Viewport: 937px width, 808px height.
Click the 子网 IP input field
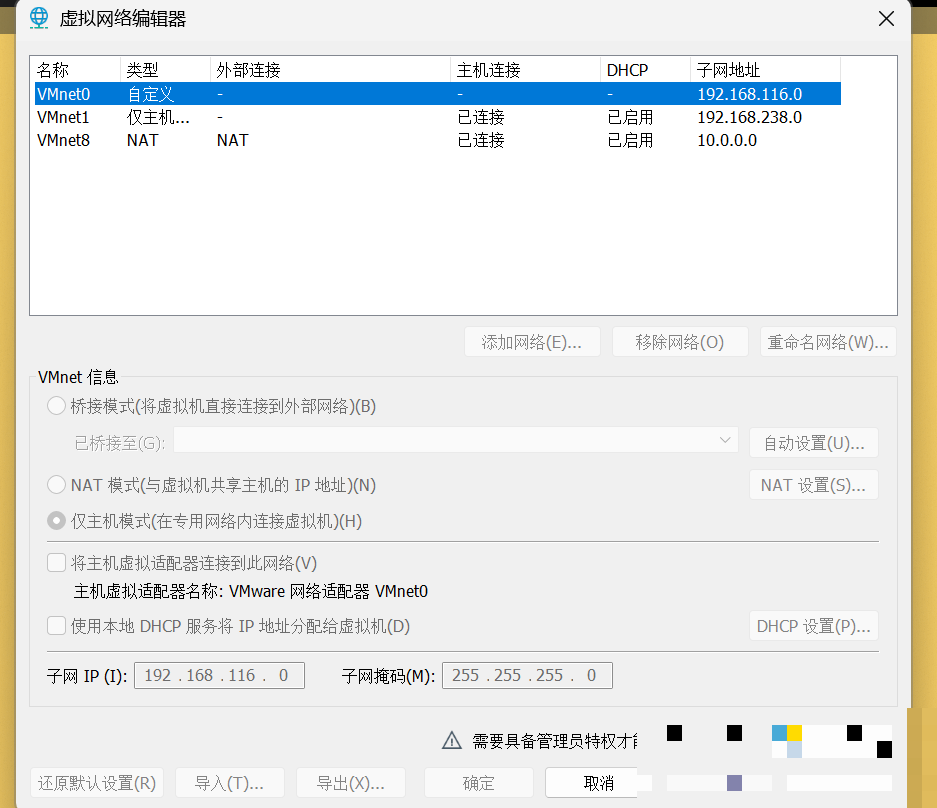click(x=219, y=675)
